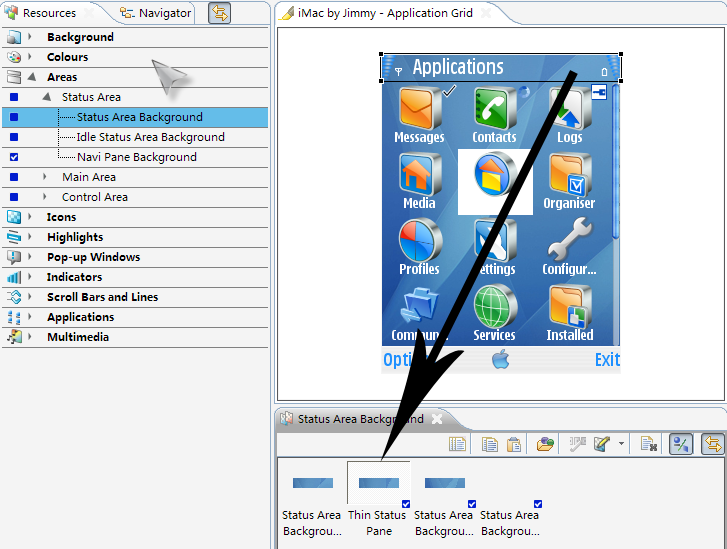
Task: Select the Thin Status Pane thumbnail
Action: point(379,483)
